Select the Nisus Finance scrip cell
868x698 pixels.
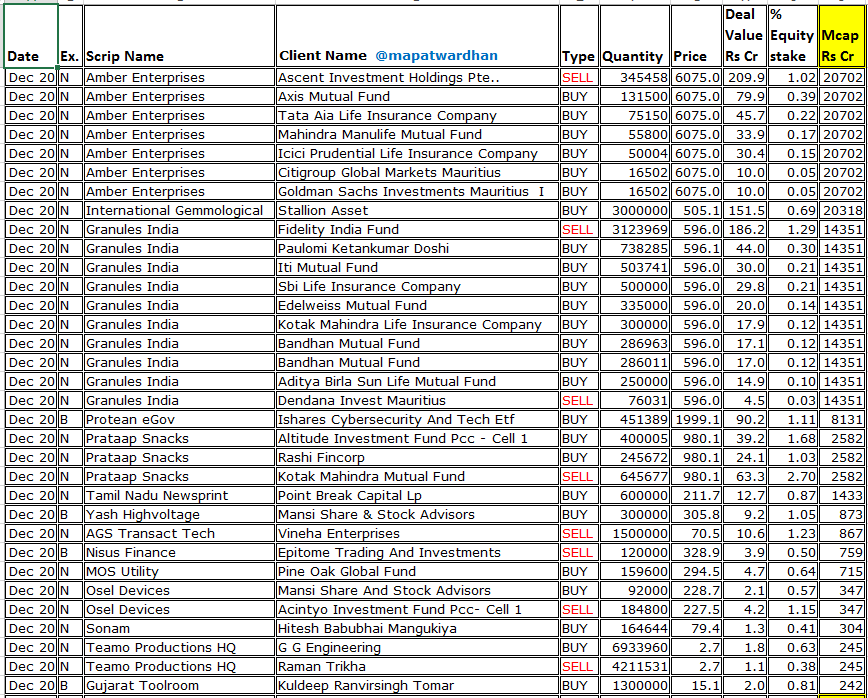click(179, 552)
